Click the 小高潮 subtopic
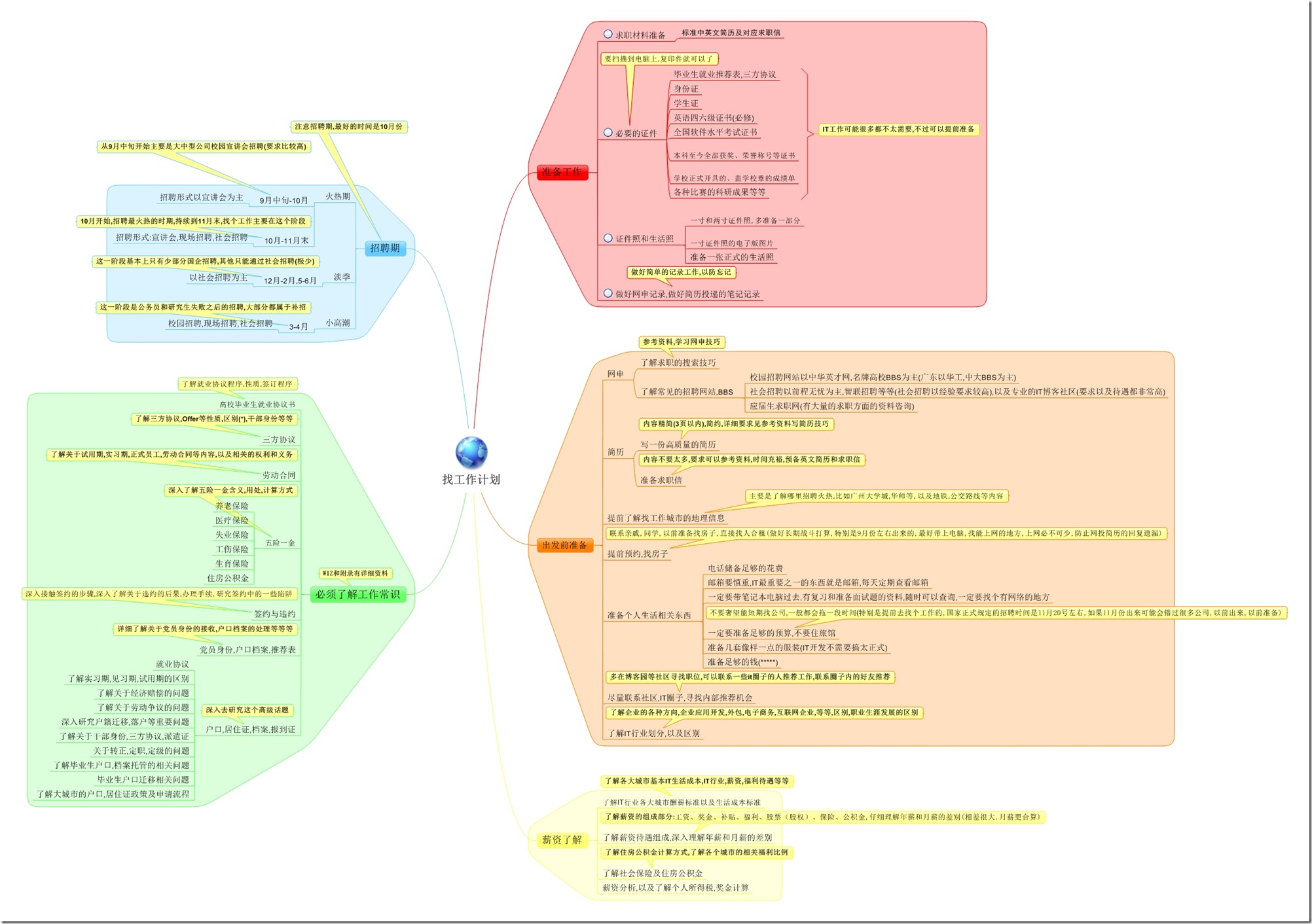 [338, 323]
